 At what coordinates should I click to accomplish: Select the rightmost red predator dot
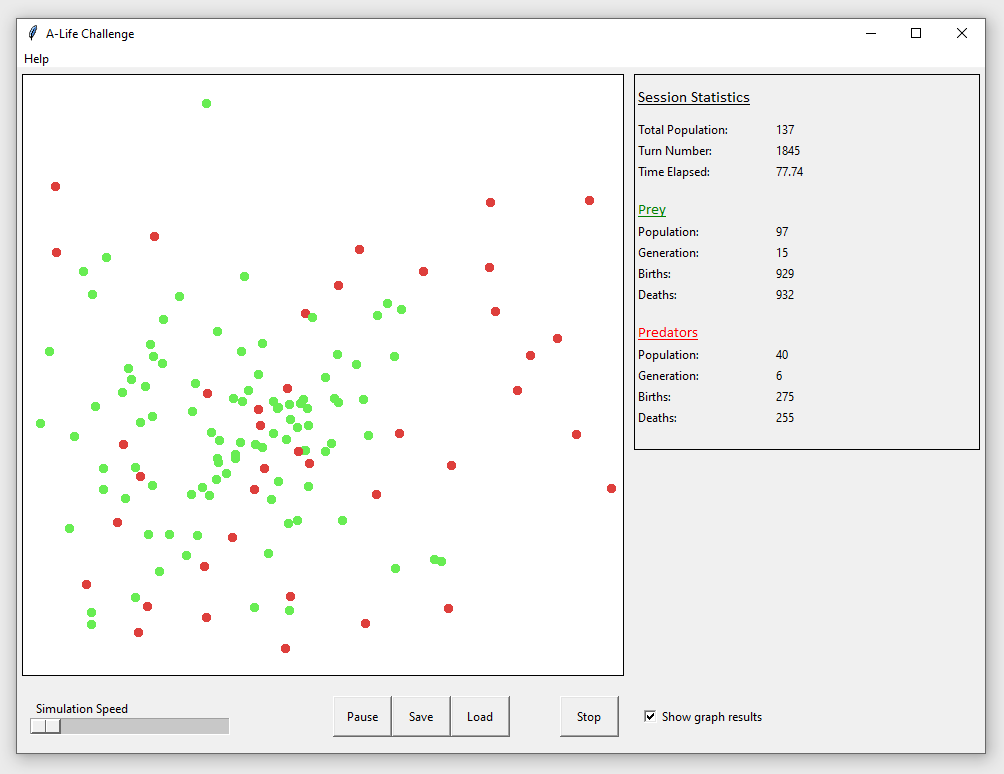pos(611,488)
